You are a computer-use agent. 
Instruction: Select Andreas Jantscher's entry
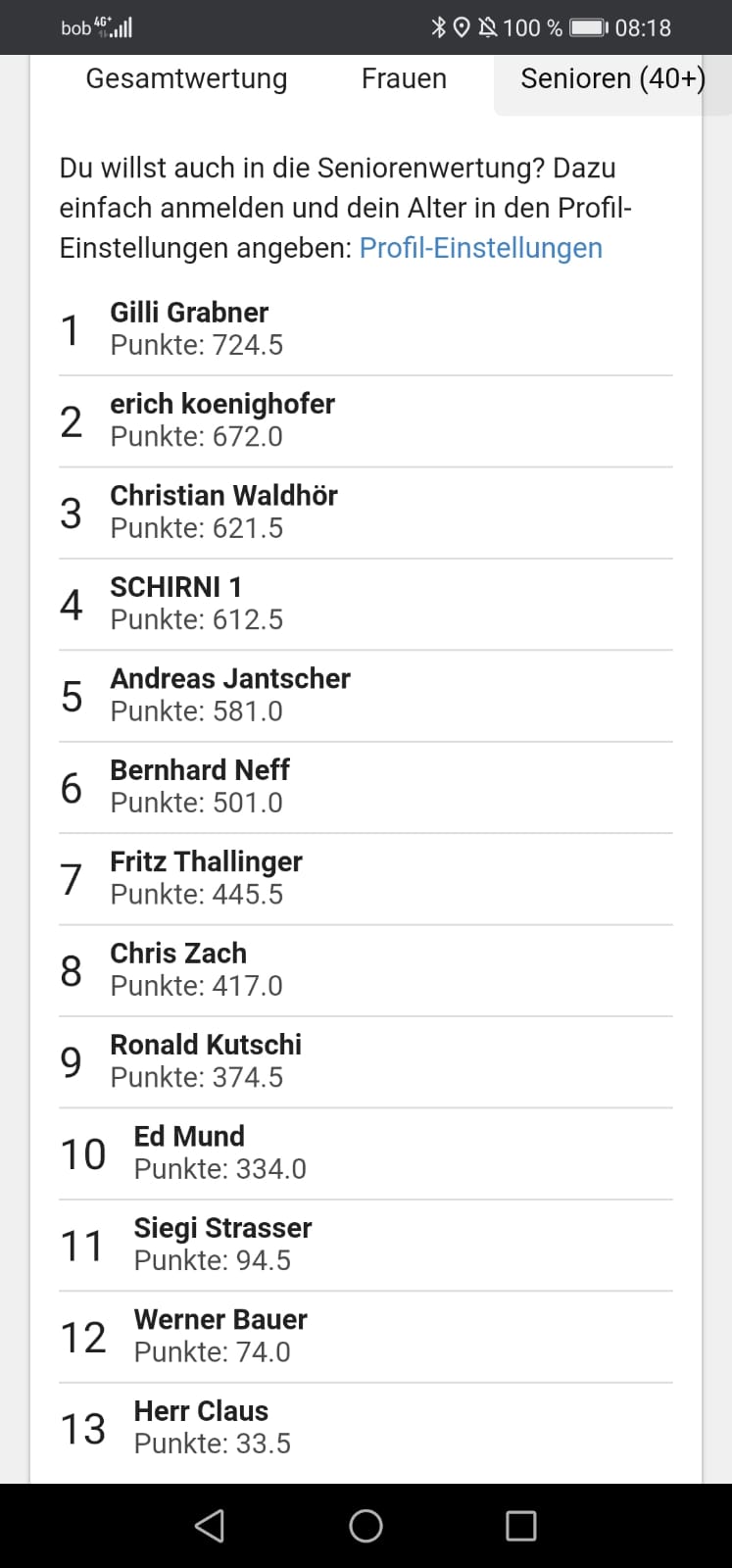pos(366,696)
